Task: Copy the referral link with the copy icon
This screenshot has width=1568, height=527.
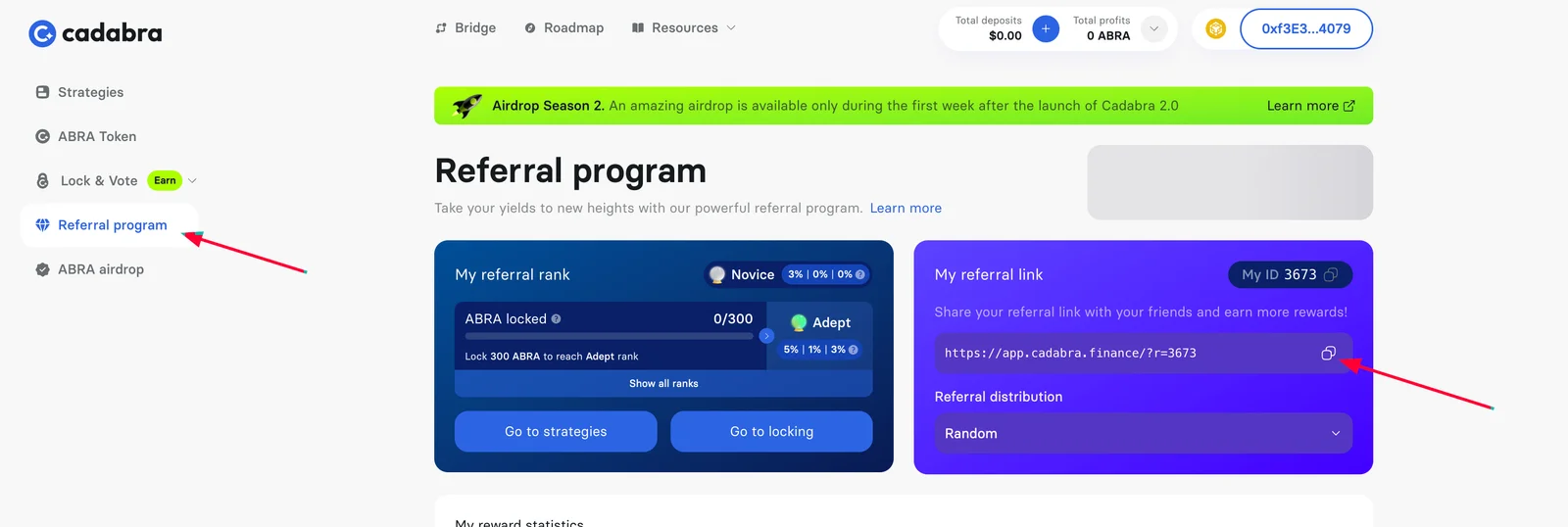Action: point(1328,353)
